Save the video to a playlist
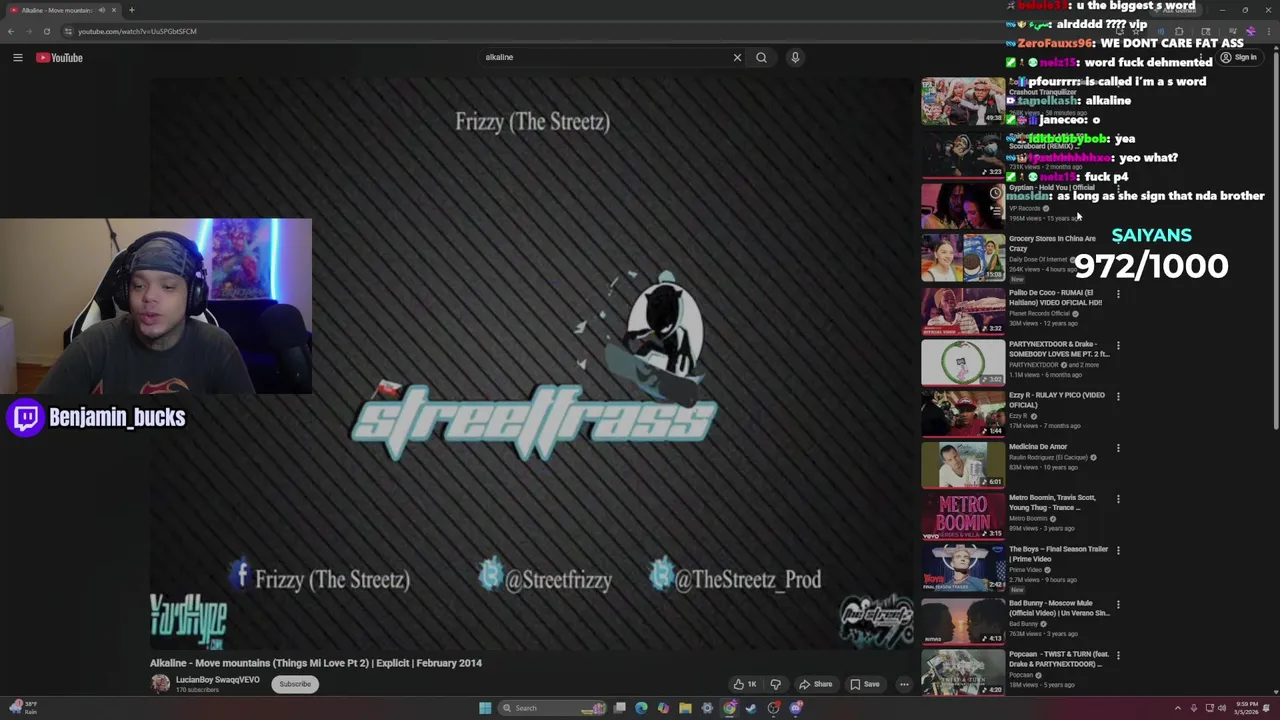 pos(865,684)
